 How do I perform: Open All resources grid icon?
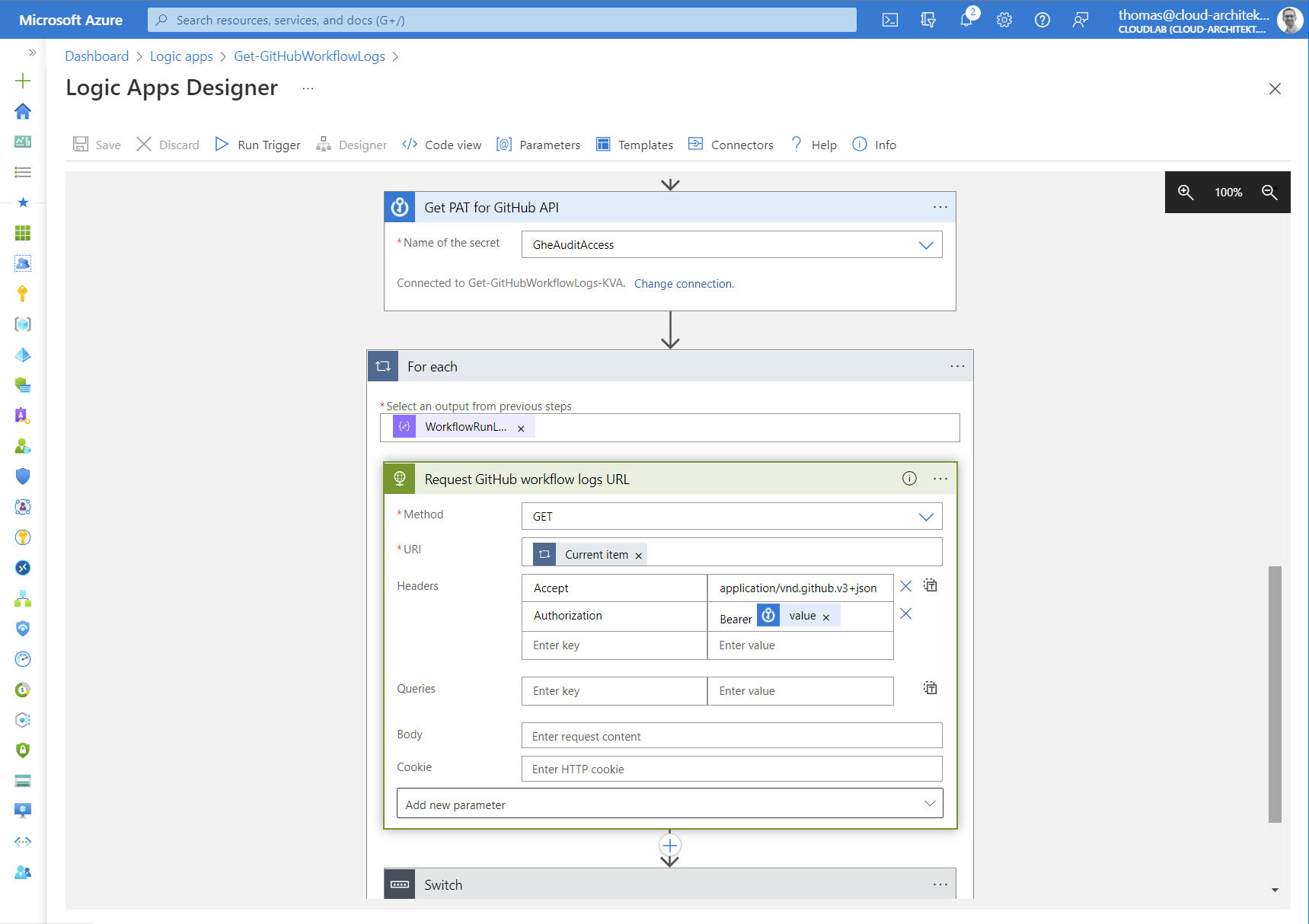(x=23, y=233)
